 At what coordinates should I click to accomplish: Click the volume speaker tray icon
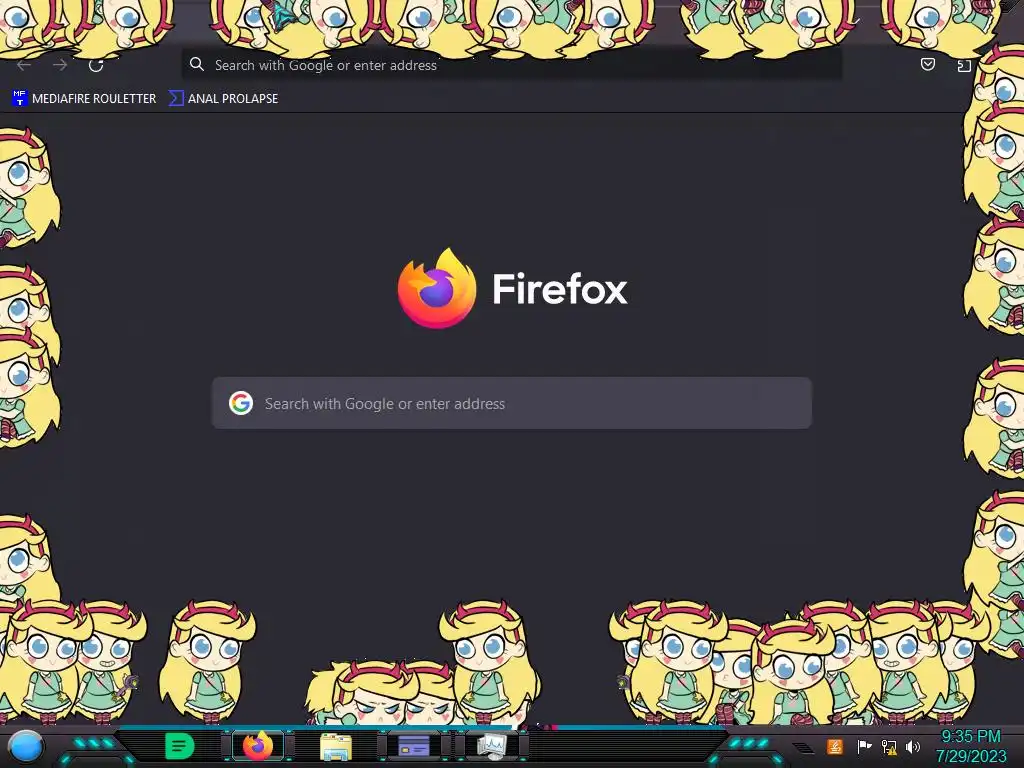click(x=912, y=746)
